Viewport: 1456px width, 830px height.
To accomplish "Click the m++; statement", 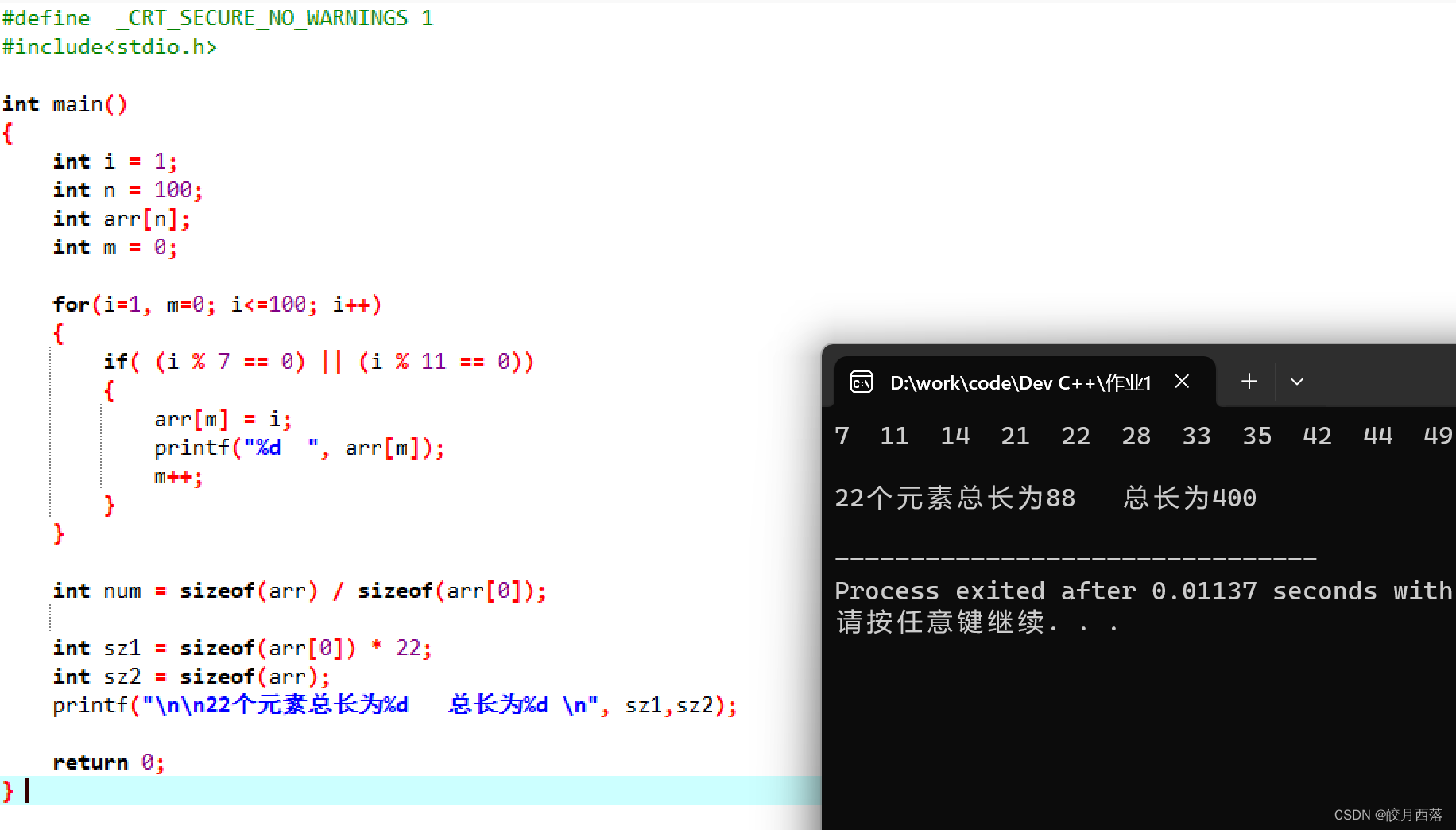I will (179, 476).
